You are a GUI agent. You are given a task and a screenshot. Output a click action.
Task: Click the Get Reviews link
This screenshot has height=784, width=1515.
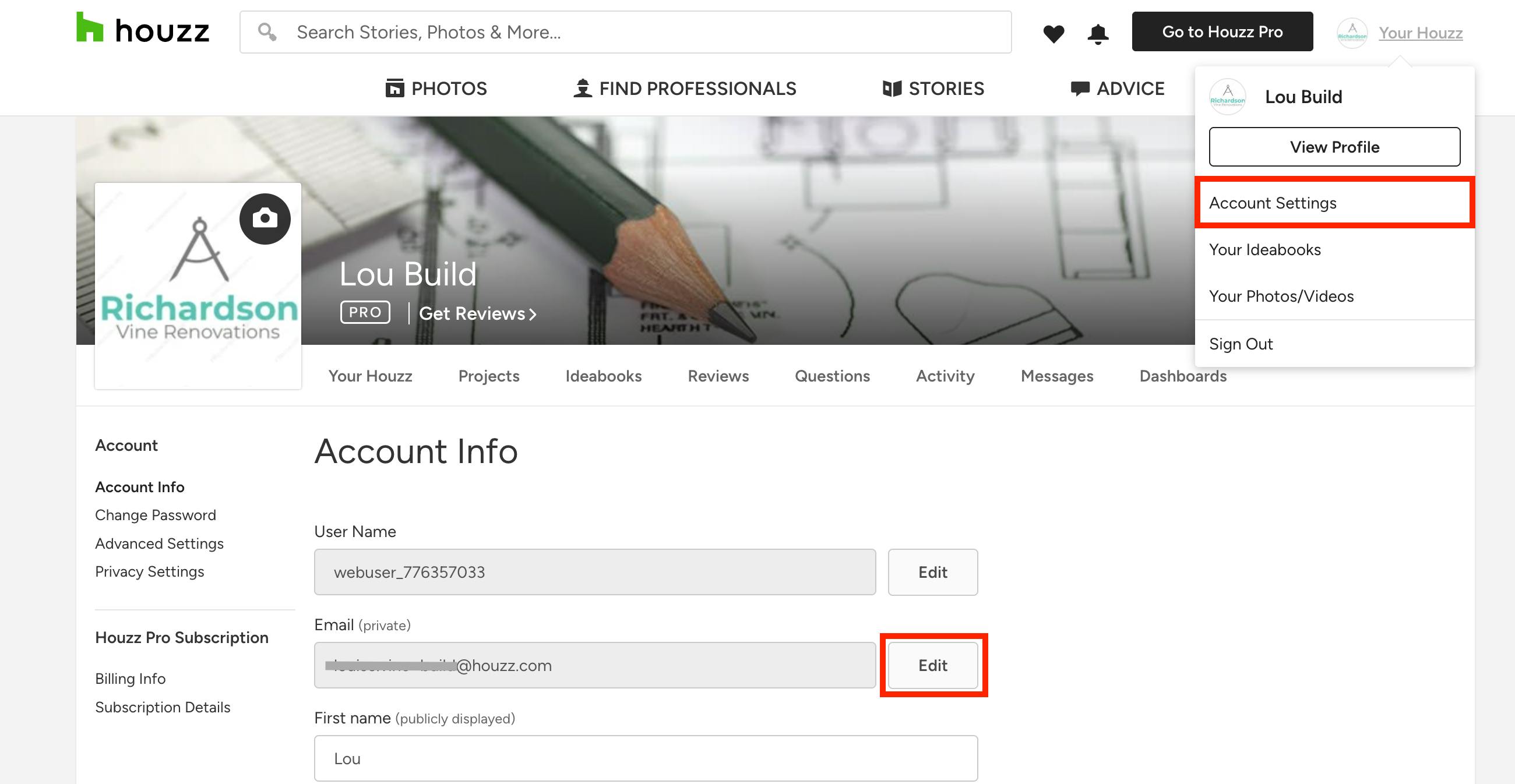click(478, 313)
